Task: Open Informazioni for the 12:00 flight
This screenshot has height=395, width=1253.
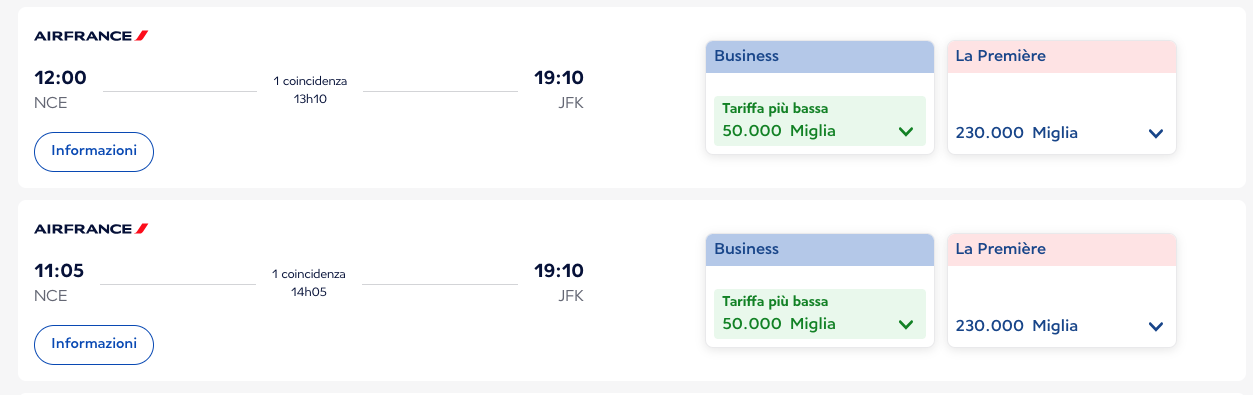Action: tap(94, 151)
